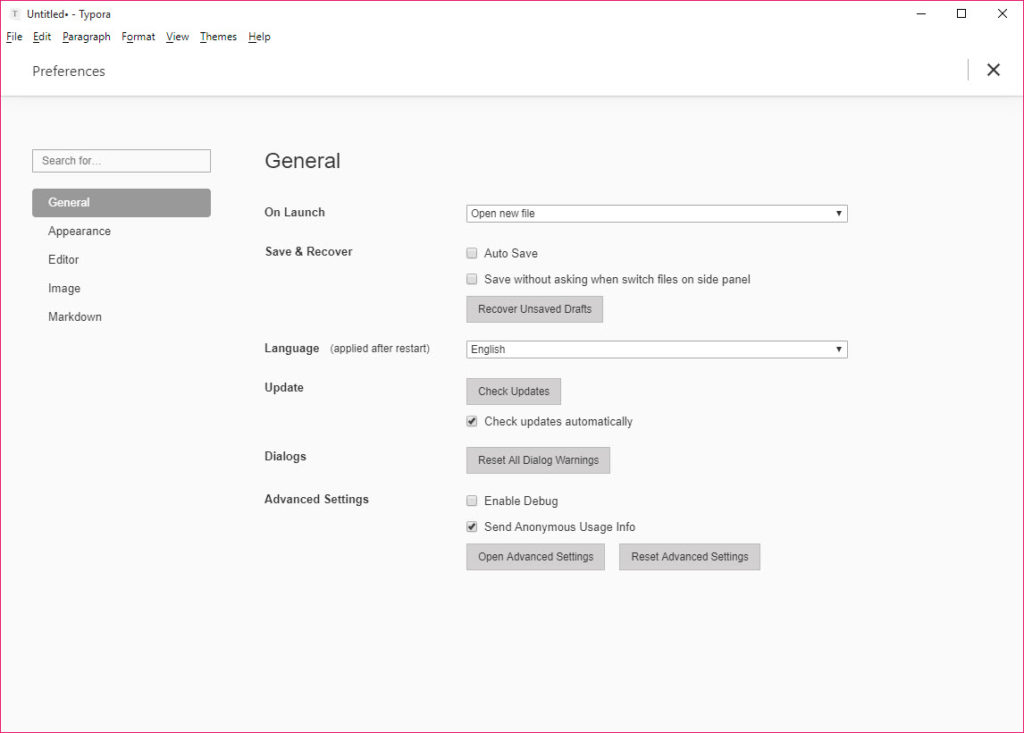The height and width of the screenshot is (733, 1024).
Task: Click the Advanced Settings label
Action: point(317,499)
